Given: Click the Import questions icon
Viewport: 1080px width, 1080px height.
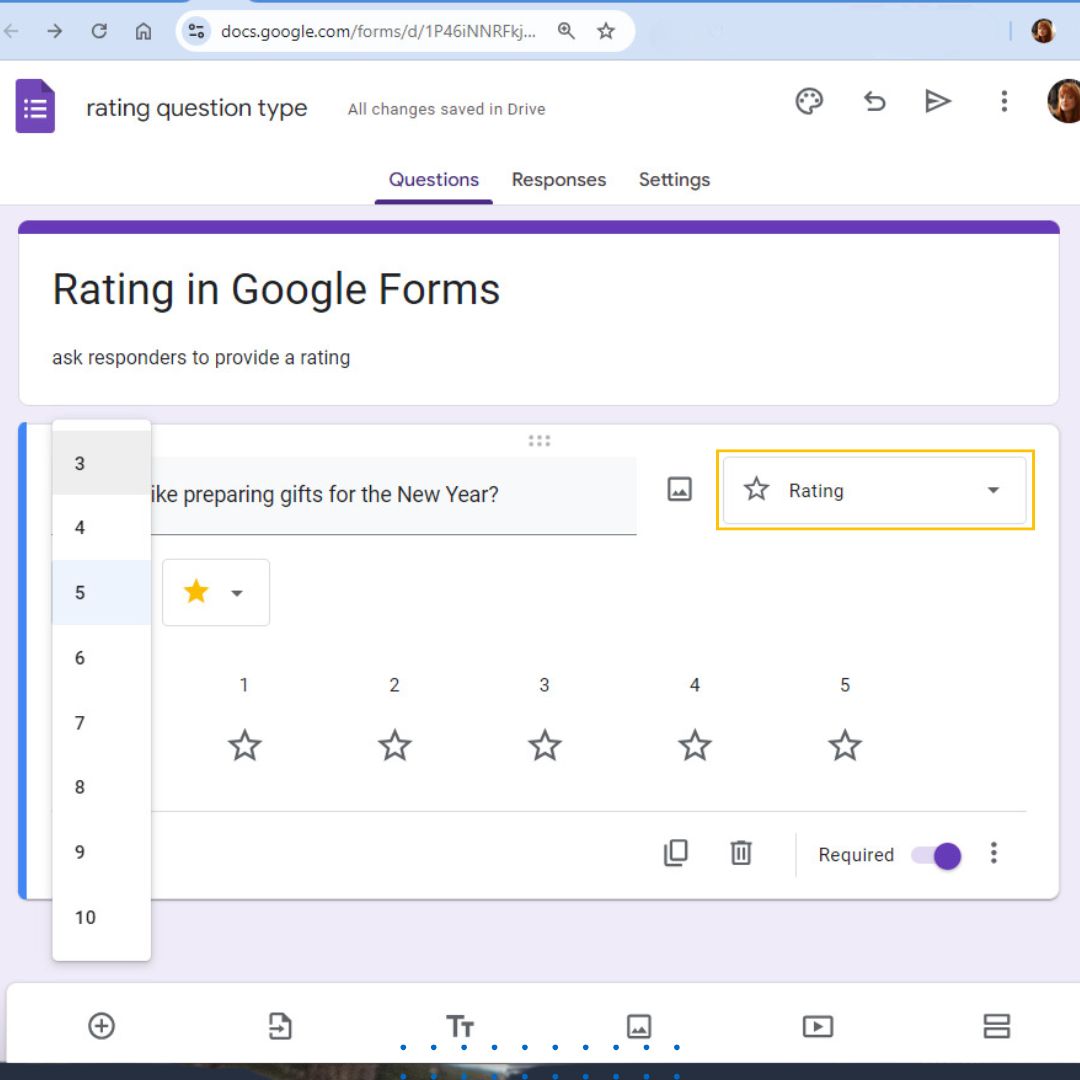Looking at the screenshot, I should click(280, 1025).
